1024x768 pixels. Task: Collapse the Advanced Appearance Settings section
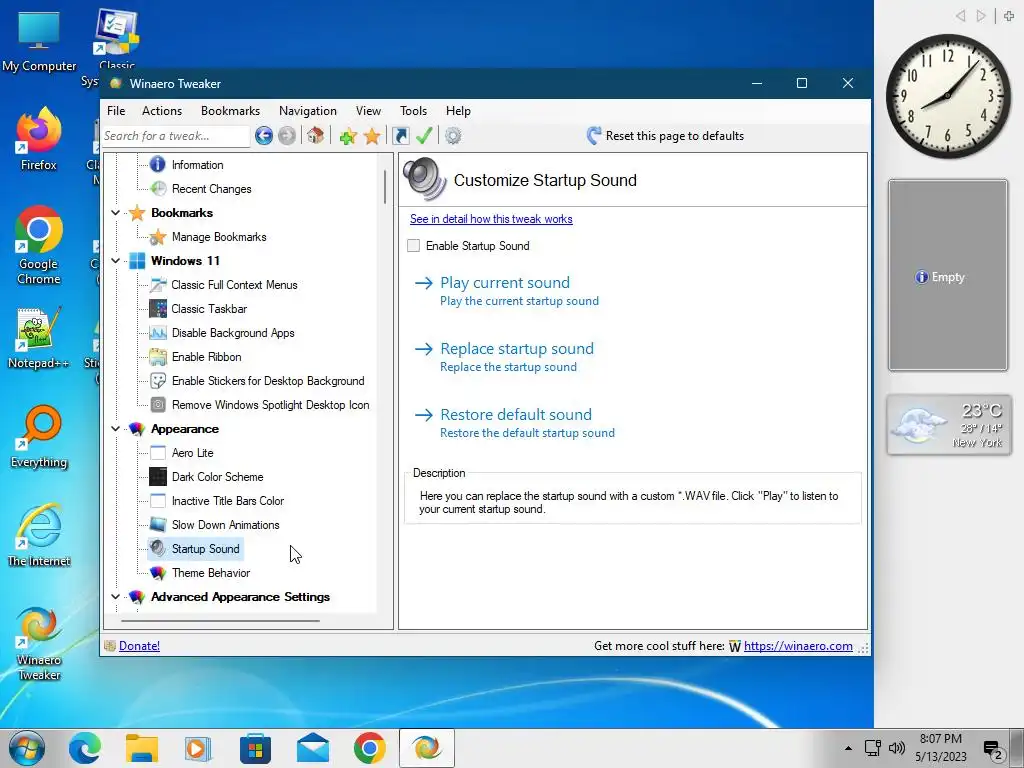tap(116, 597)
